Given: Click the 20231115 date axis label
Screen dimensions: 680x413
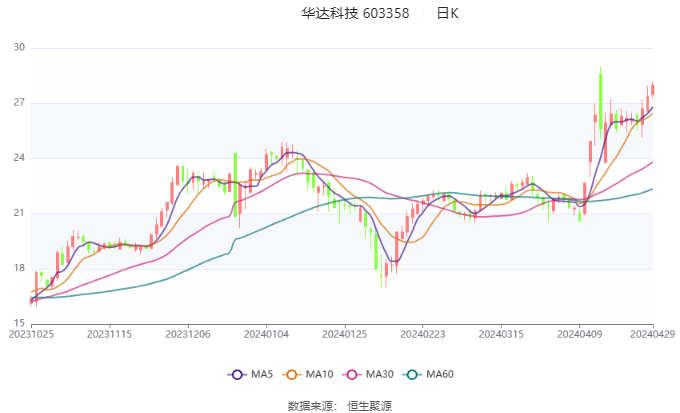Looking at the screenshot, I should coord(109,334).
